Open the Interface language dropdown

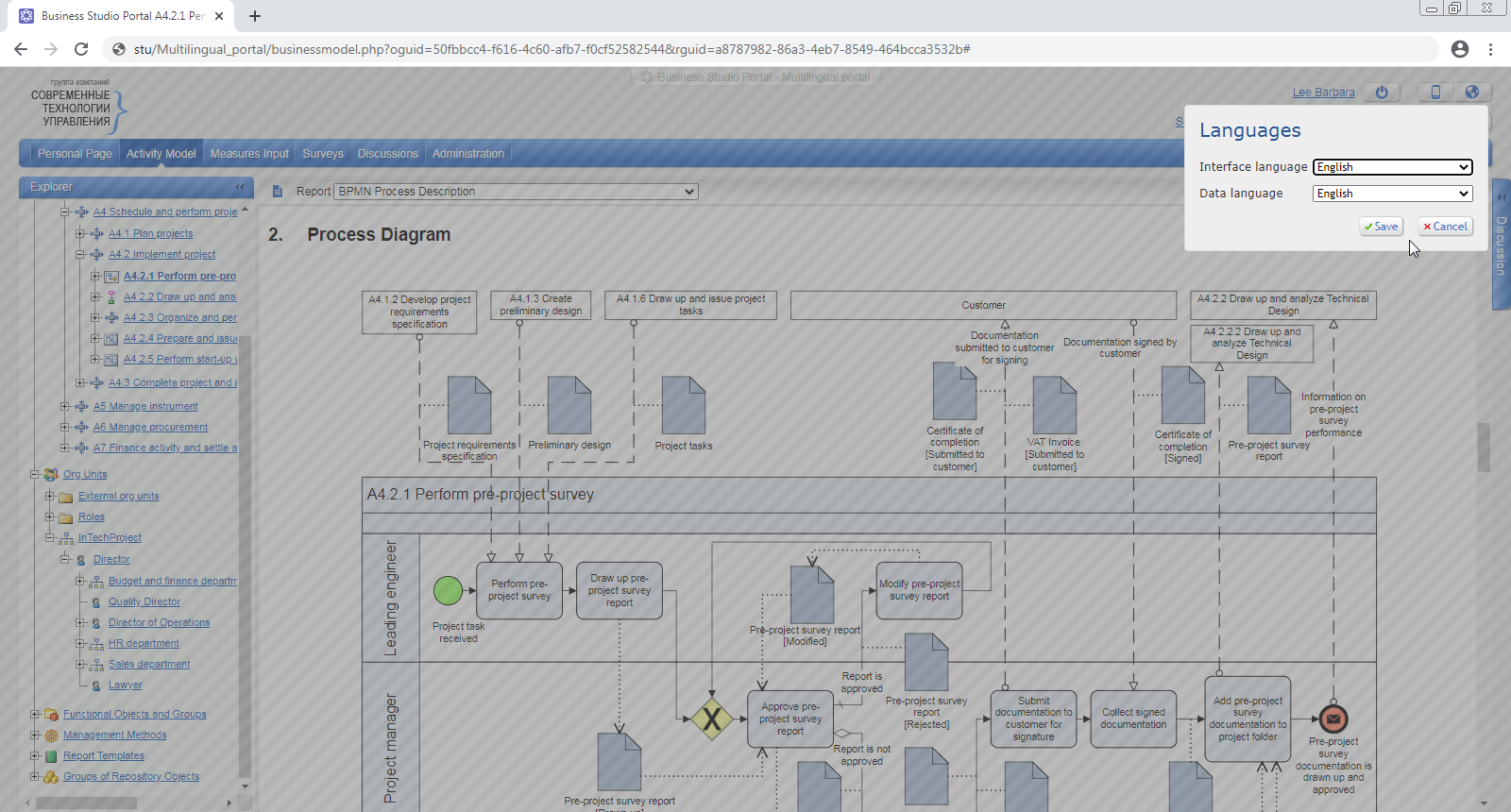(x=1392, y=167)
